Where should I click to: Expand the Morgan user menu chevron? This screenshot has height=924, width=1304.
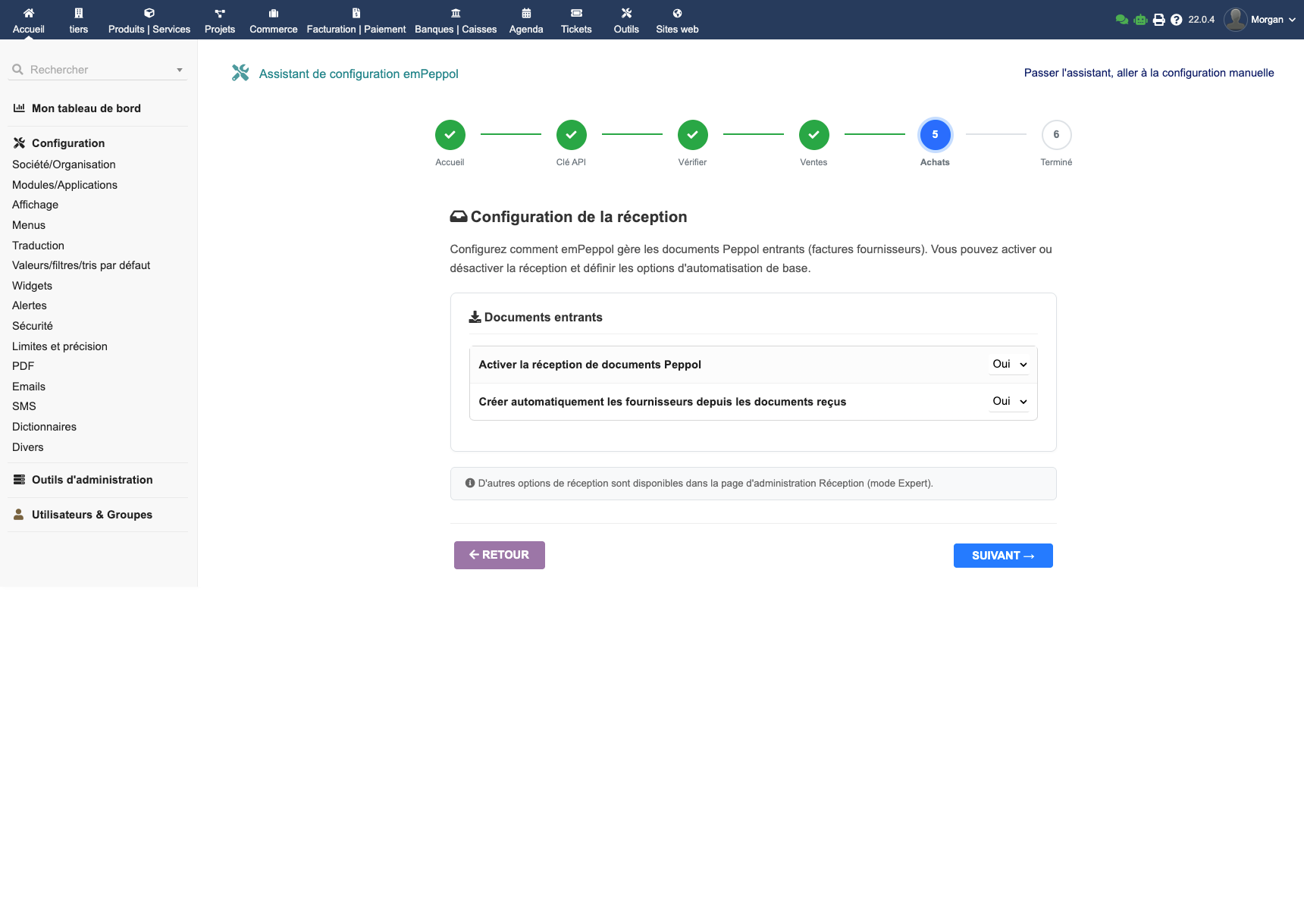click(x=1292, y=20)
